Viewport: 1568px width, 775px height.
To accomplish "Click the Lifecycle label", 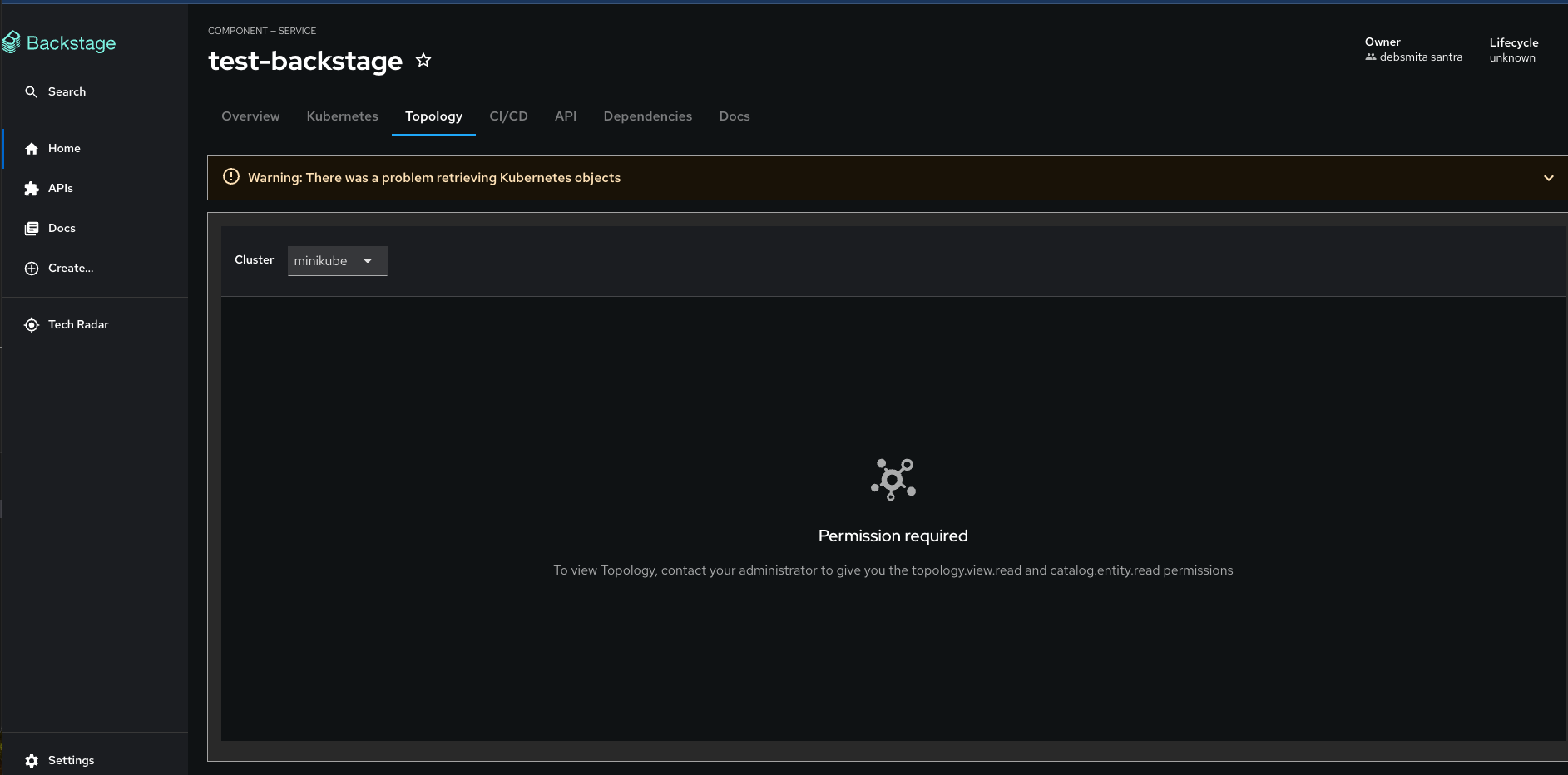I will pos(1514,43).
